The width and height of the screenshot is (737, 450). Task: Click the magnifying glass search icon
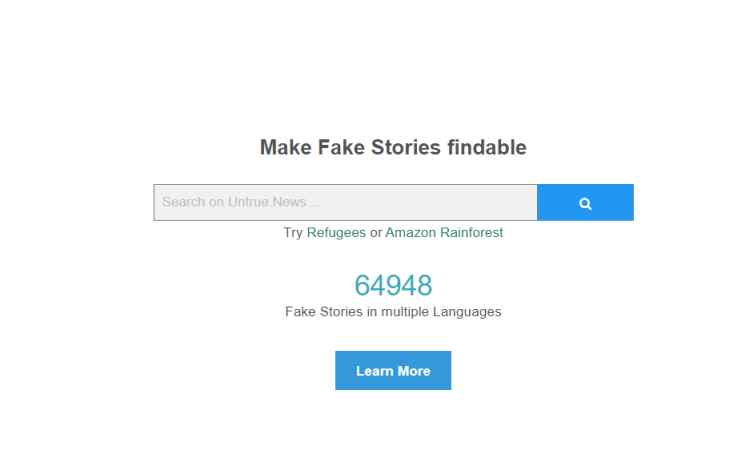pyautogui.click(x=585, y=203)
